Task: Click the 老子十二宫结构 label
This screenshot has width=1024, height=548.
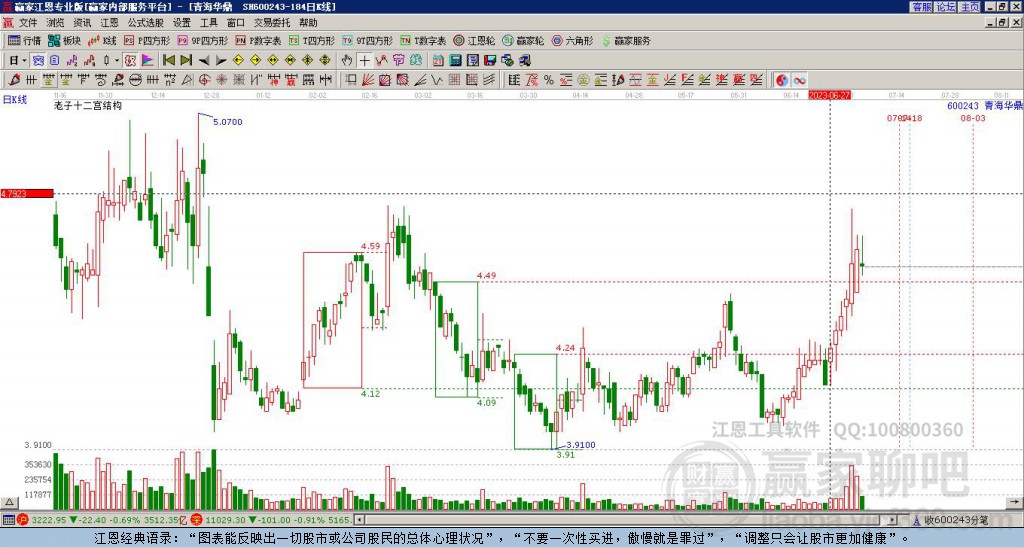Action: [x=88, y=106]
